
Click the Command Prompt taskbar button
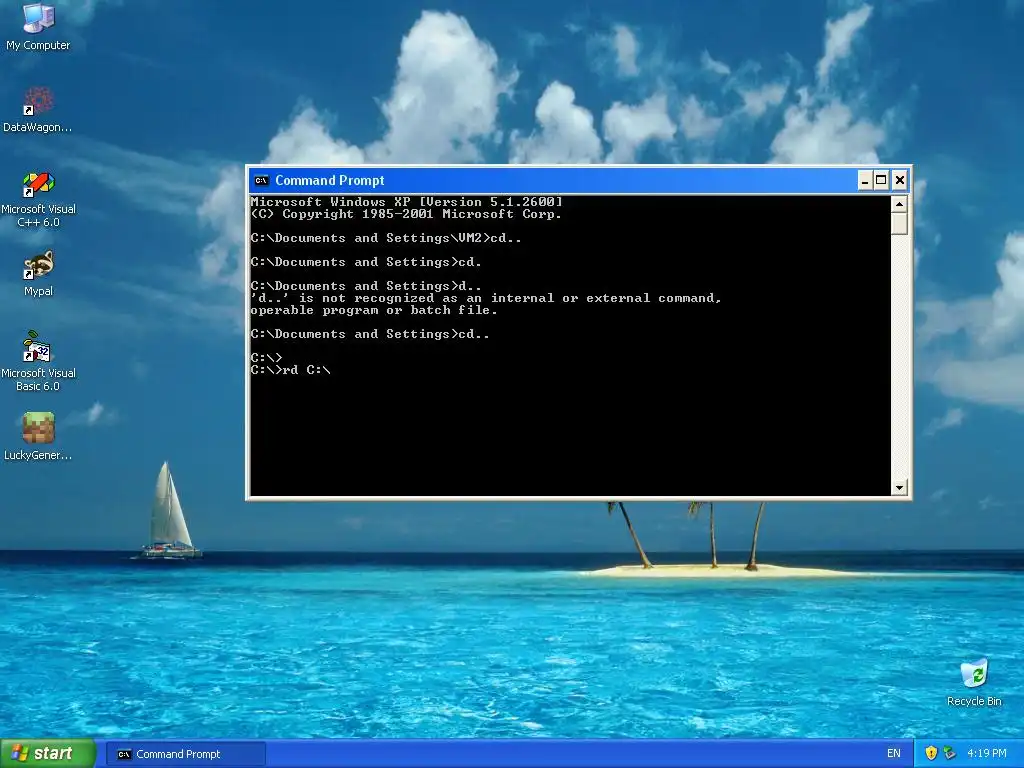click(185, 754)
